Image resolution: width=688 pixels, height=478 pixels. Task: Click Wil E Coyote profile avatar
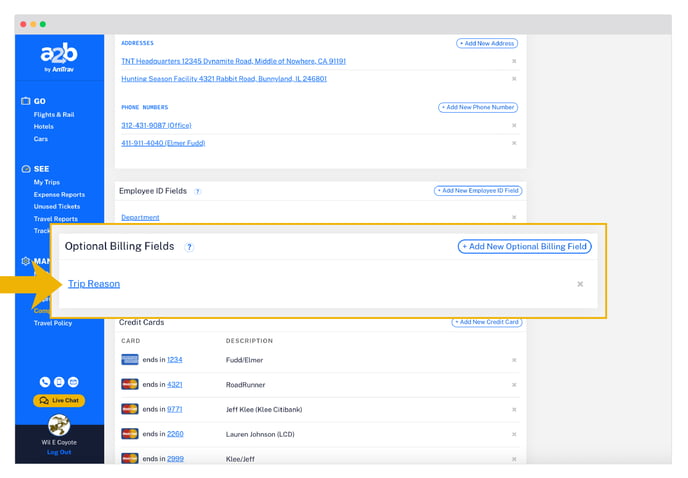(x=59, y=426)
